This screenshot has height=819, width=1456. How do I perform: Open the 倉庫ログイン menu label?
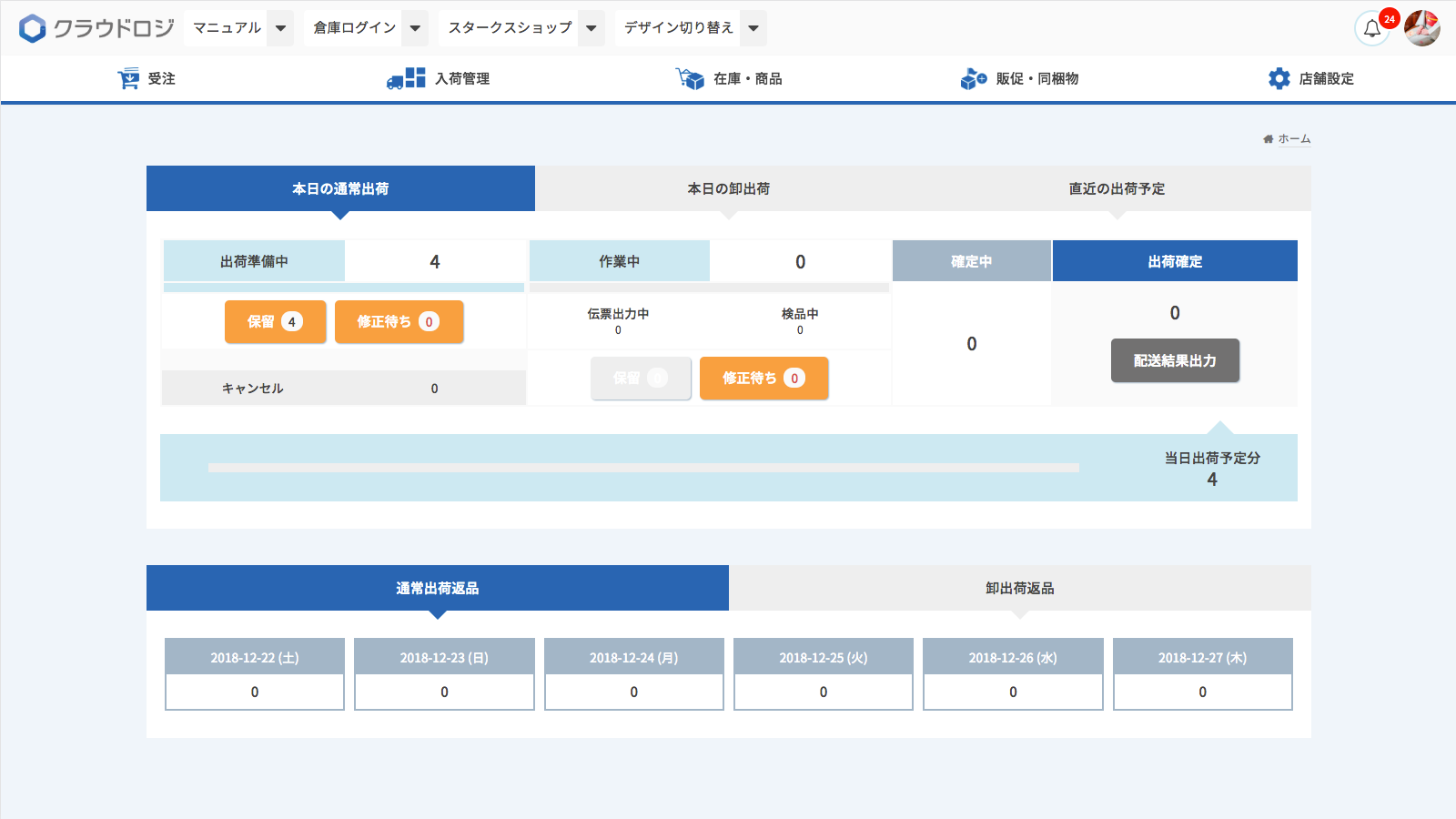pos(354,28)
